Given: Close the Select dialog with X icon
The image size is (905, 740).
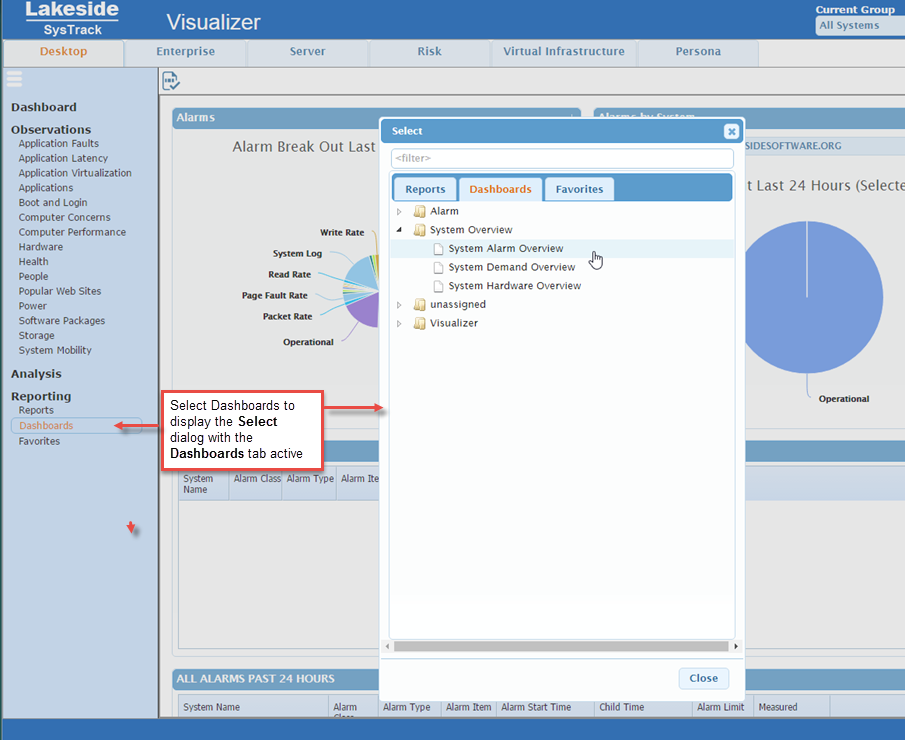Looking at the screenshot, I should pos(731,131).
